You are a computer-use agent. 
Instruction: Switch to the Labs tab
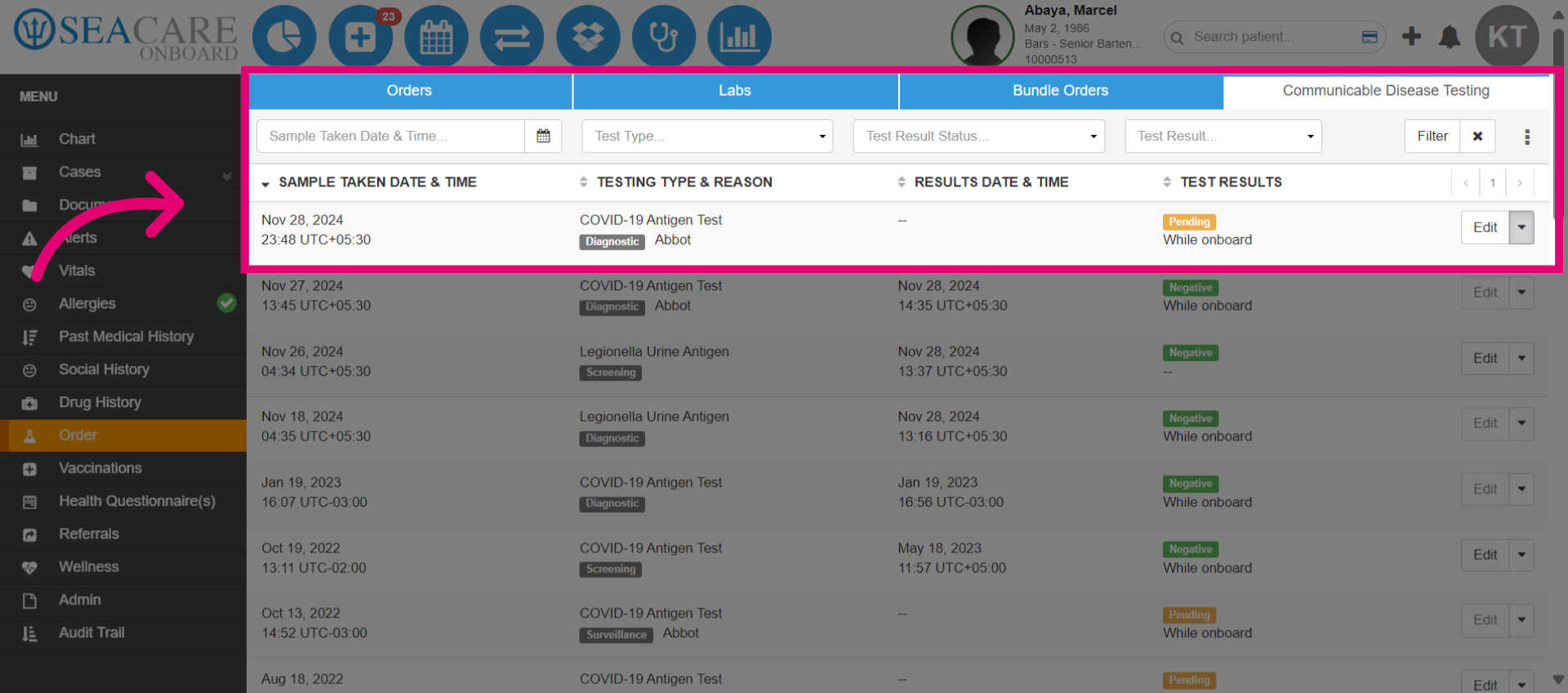[735, 91]
